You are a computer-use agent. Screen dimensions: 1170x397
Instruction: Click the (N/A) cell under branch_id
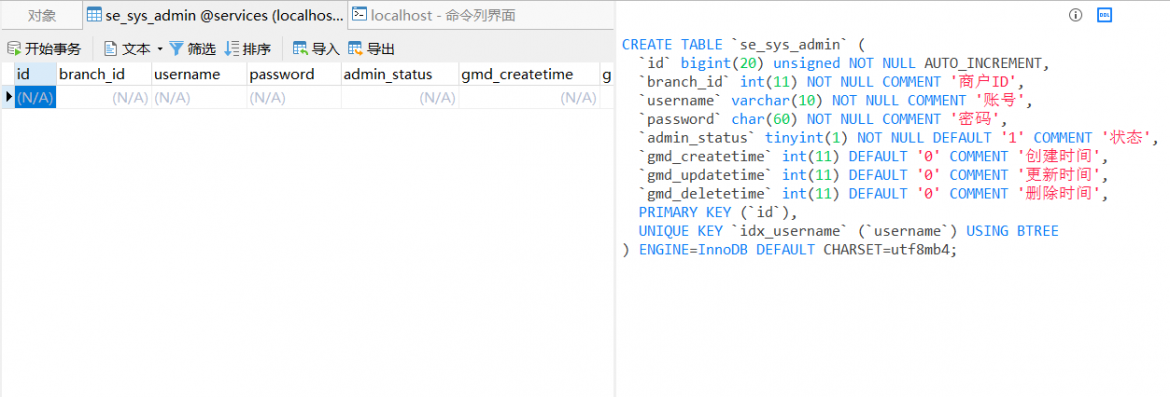coord(103,98)
